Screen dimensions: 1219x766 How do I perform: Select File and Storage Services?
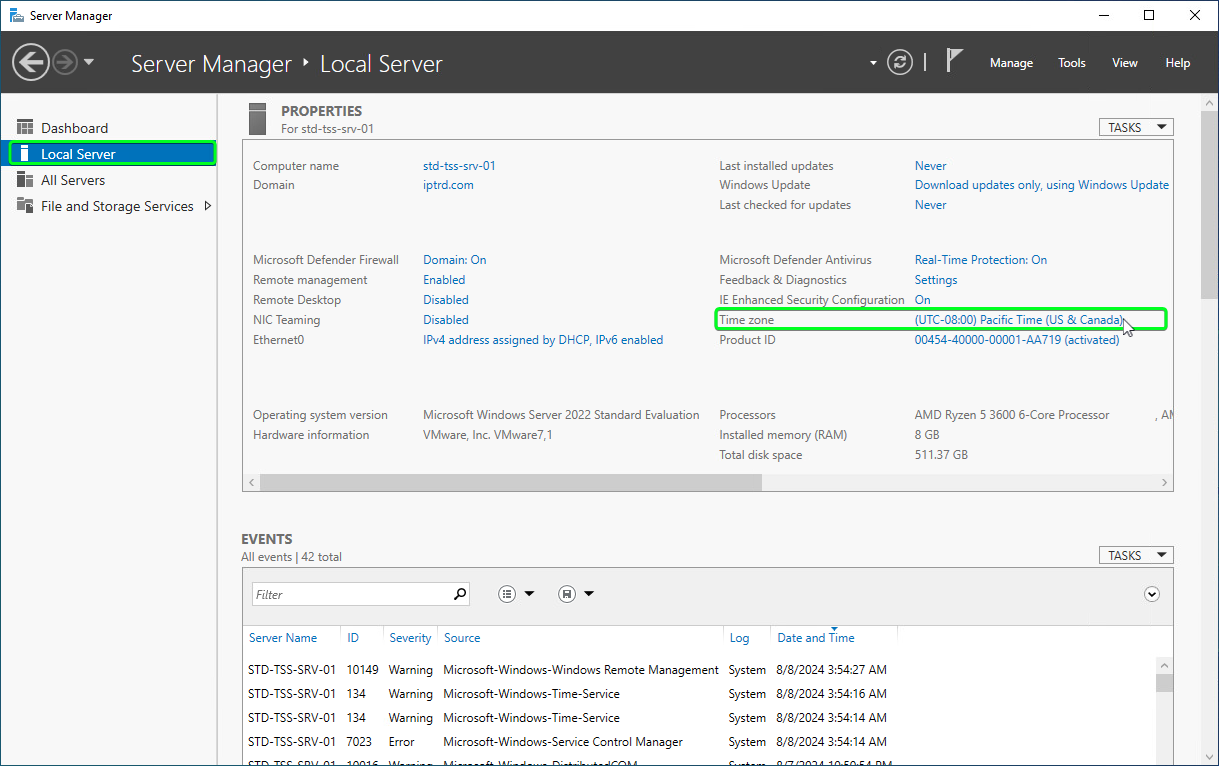click(117, 206)
